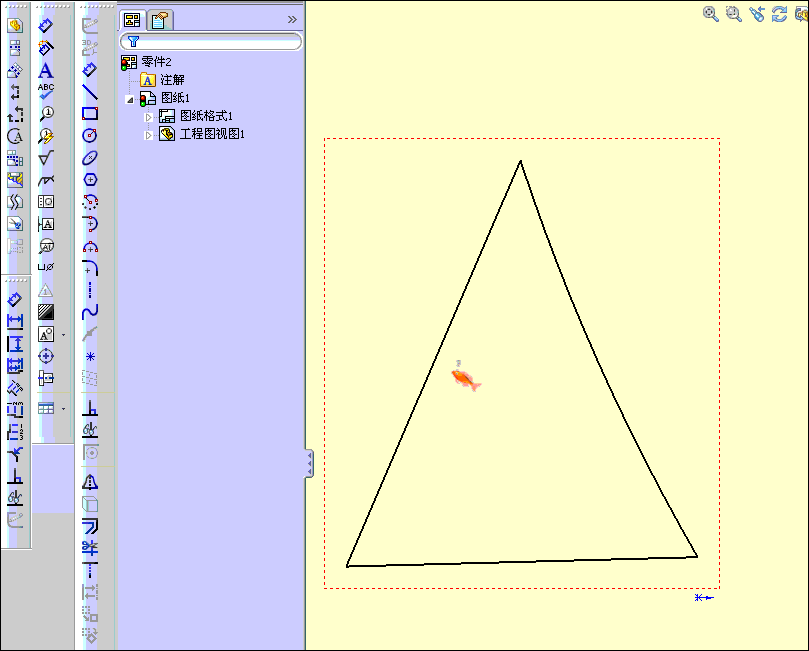Collapse the 图纸1 tree node
The image size is (809, 651).
pyautogui.click(x=130, y=100)
